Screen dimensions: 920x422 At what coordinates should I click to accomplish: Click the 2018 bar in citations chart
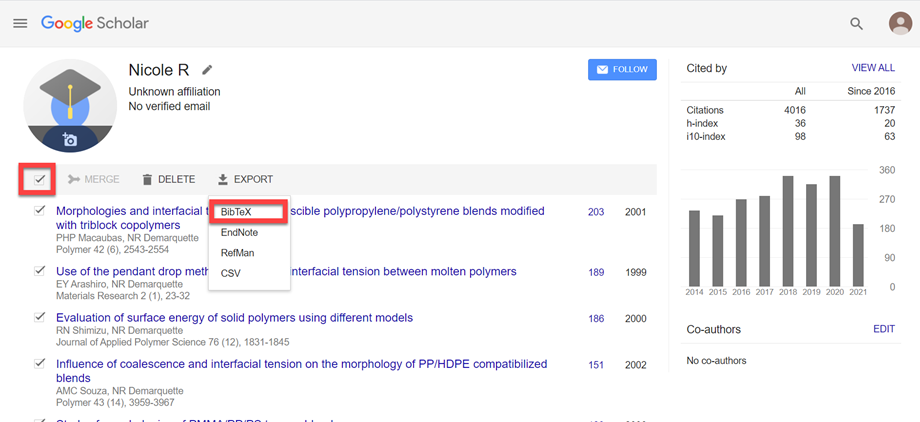click(788, 232)
